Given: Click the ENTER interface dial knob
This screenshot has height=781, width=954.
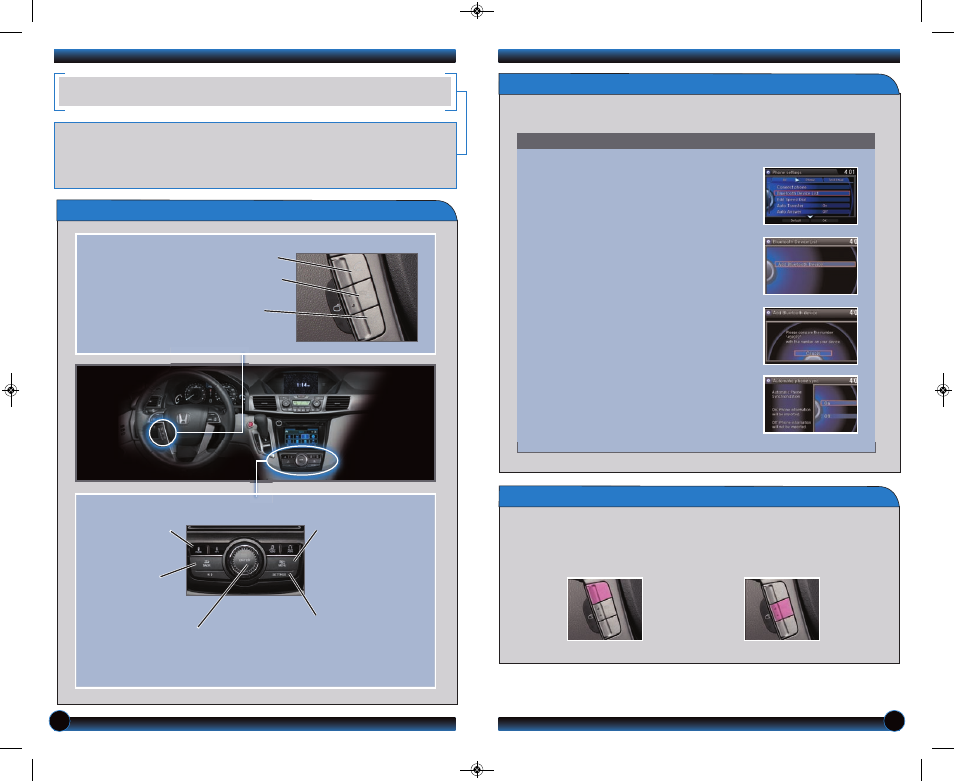Looking at the screenshot, I should (244, 560).
